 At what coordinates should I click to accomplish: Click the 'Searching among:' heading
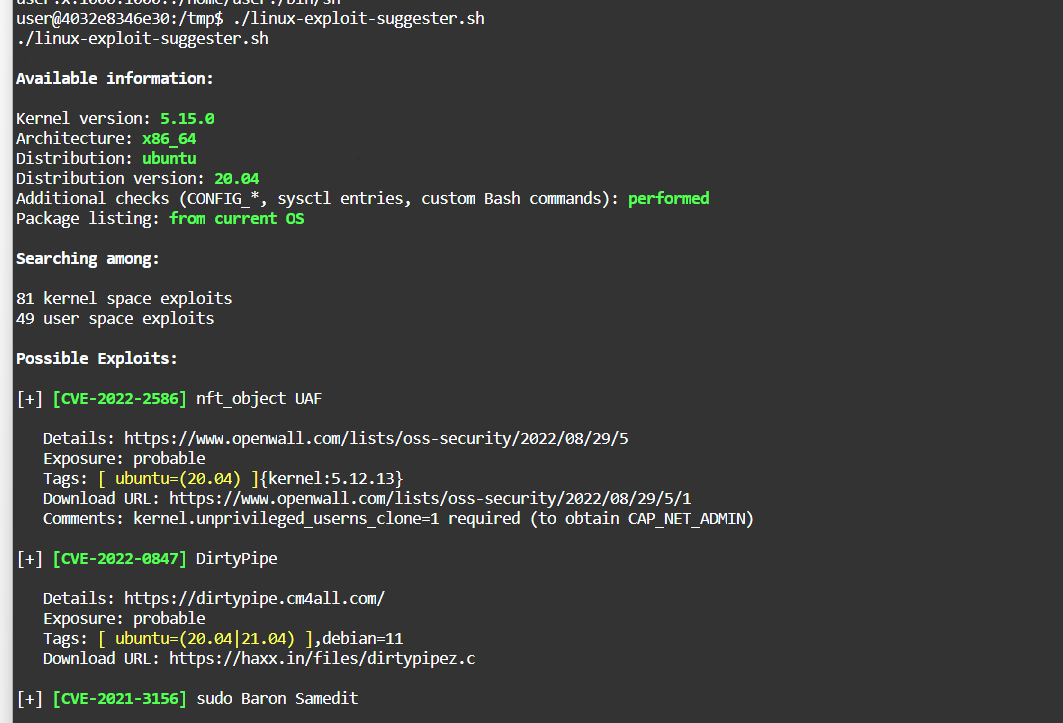87,258
